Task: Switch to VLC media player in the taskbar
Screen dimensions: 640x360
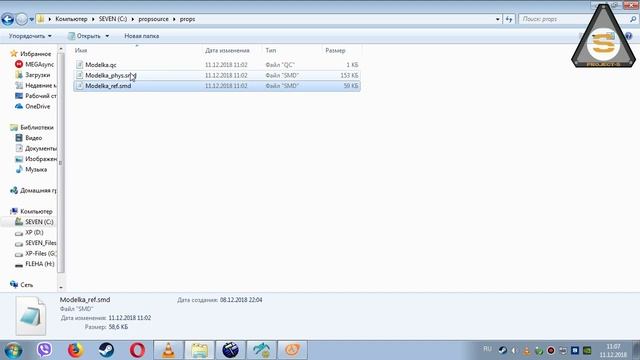Action: tap(168, 350)
